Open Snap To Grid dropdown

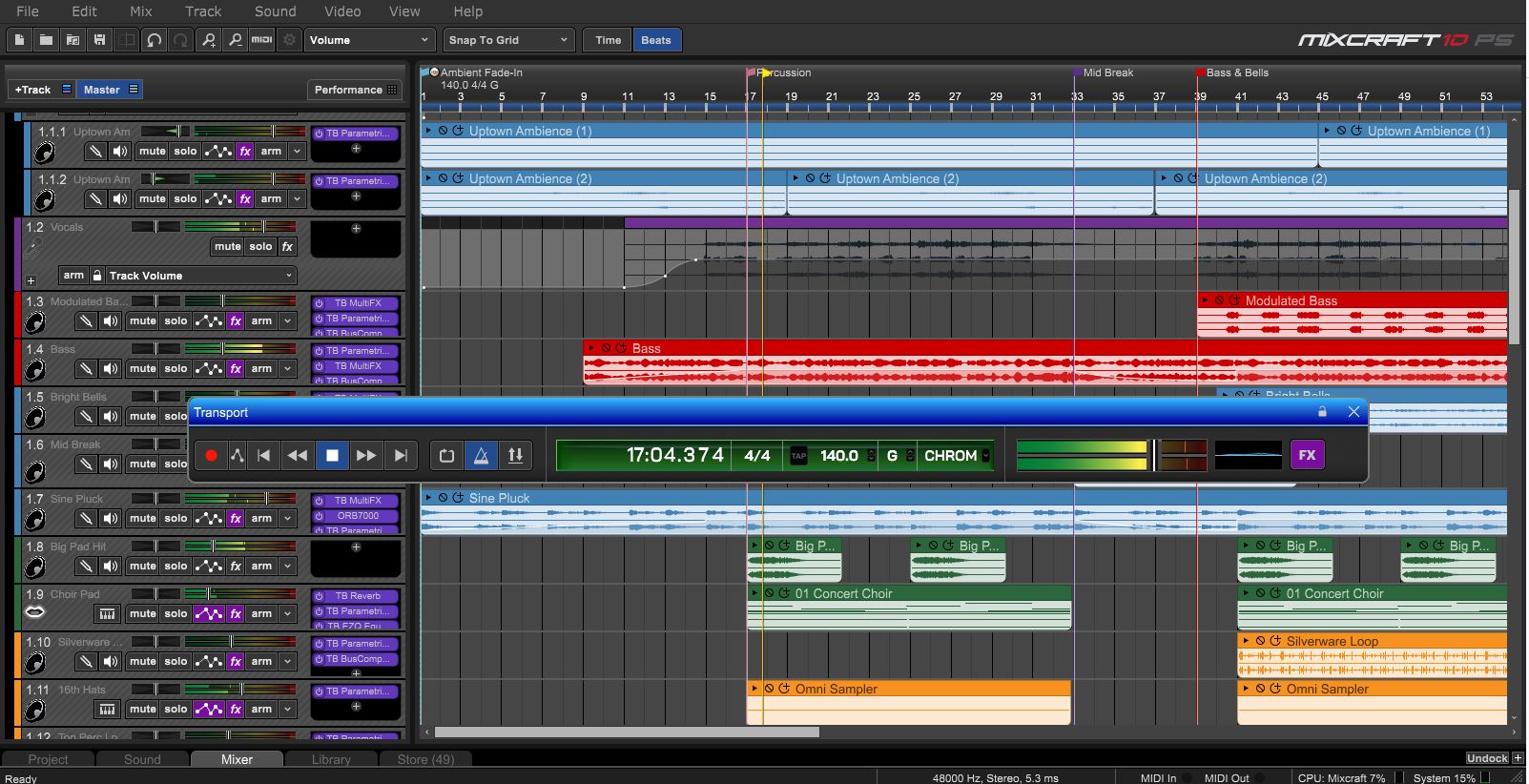[508, 40]
